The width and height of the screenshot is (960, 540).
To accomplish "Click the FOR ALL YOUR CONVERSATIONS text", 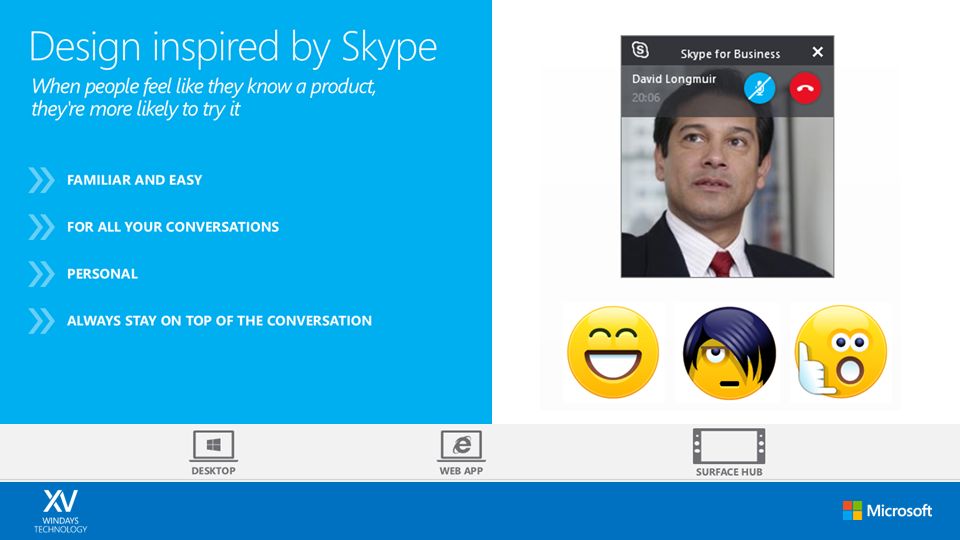I will [x=173, y=227].
